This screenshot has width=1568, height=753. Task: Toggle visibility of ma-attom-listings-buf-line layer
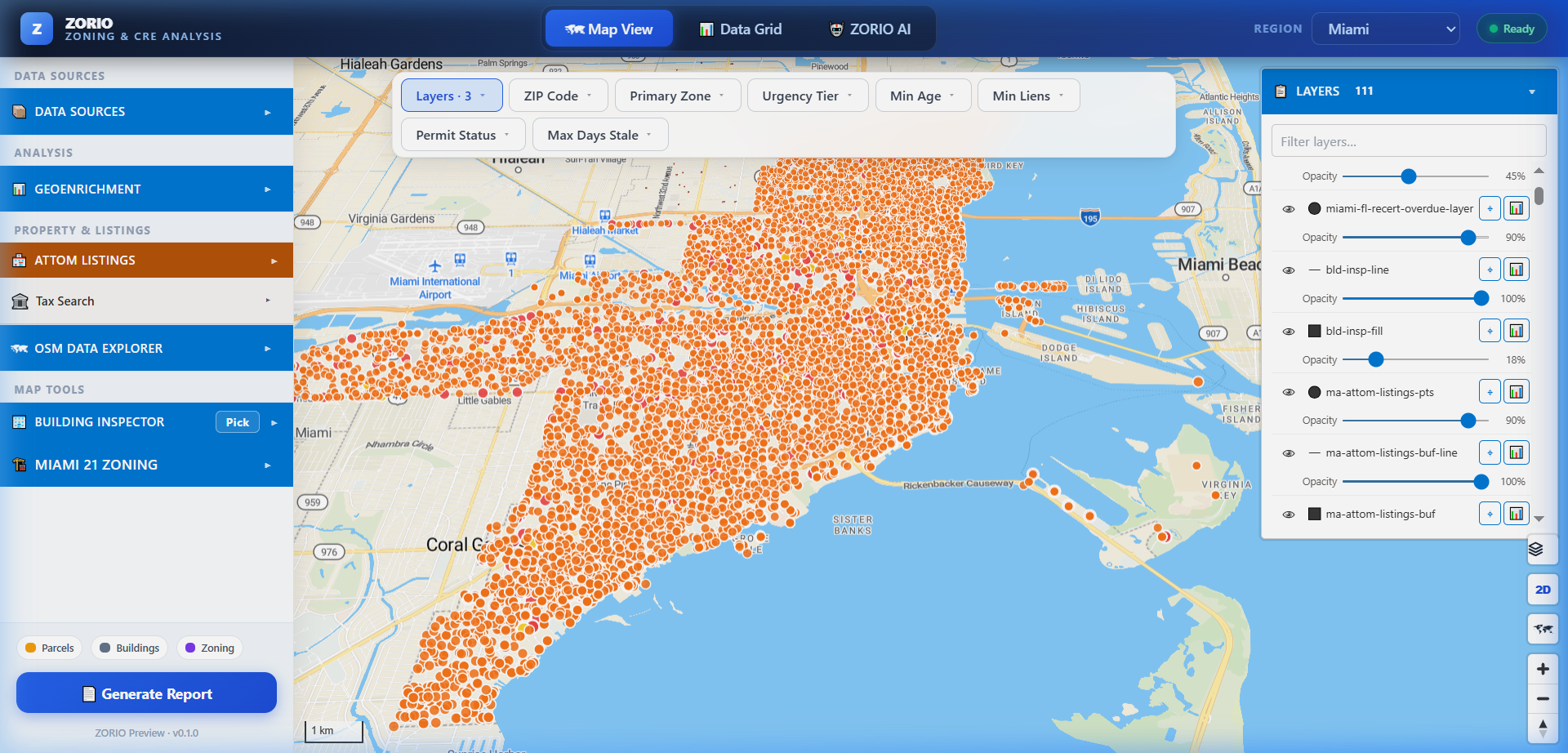(1289, 453)
